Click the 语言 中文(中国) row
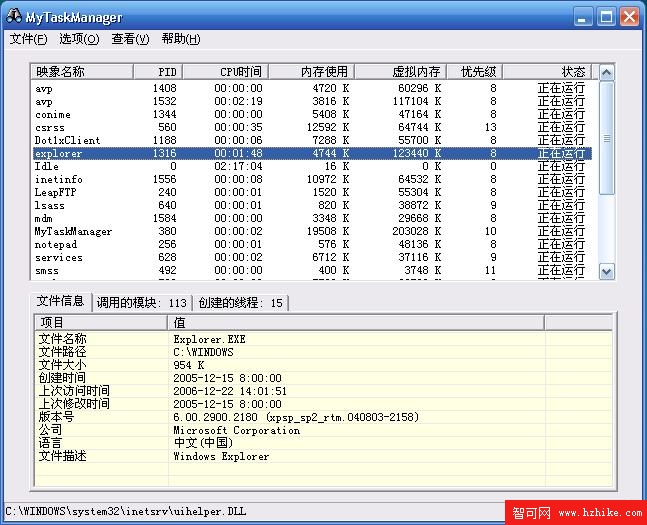This screenshot has width=647, height=525. pyautogui.click(x=324, y=443)
